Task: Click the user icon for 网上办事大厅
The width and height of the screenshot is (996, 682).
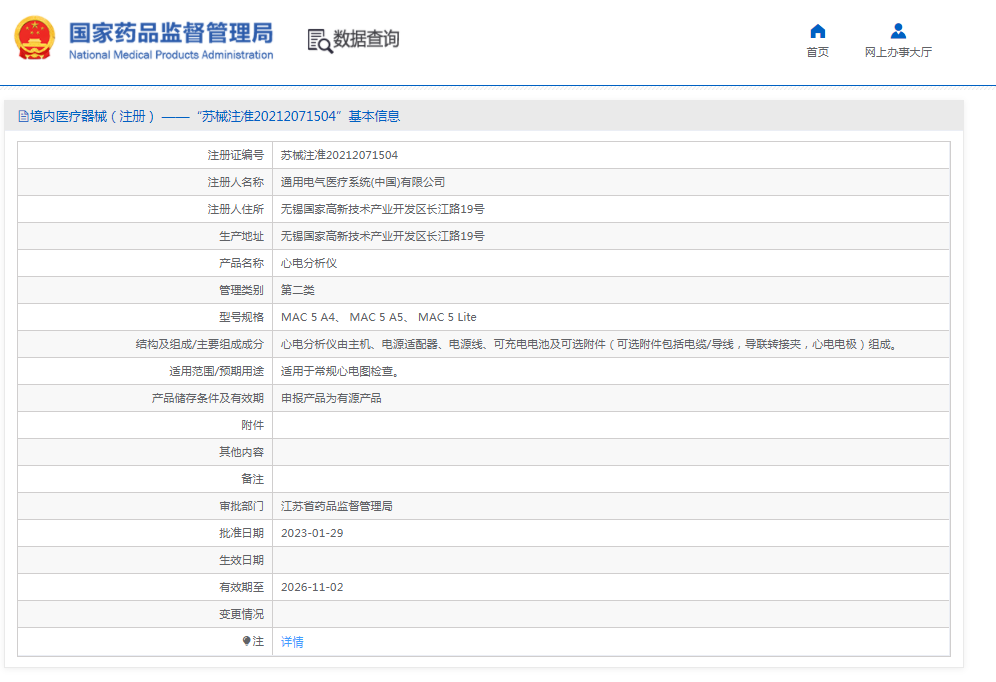Action: [898, 31]
